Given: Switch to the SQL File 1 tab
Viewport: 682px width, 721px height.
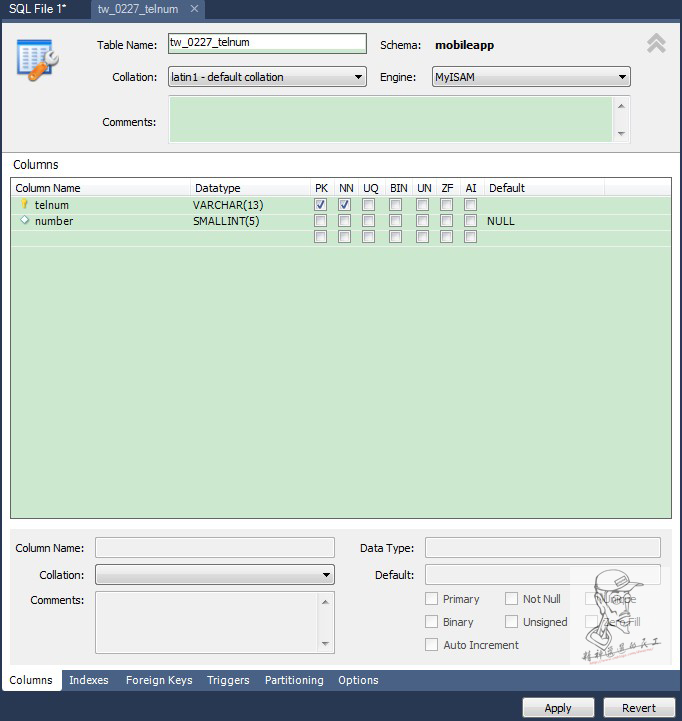Looking at the screenshot, I should pyautogui.click(x=37, y=9).
